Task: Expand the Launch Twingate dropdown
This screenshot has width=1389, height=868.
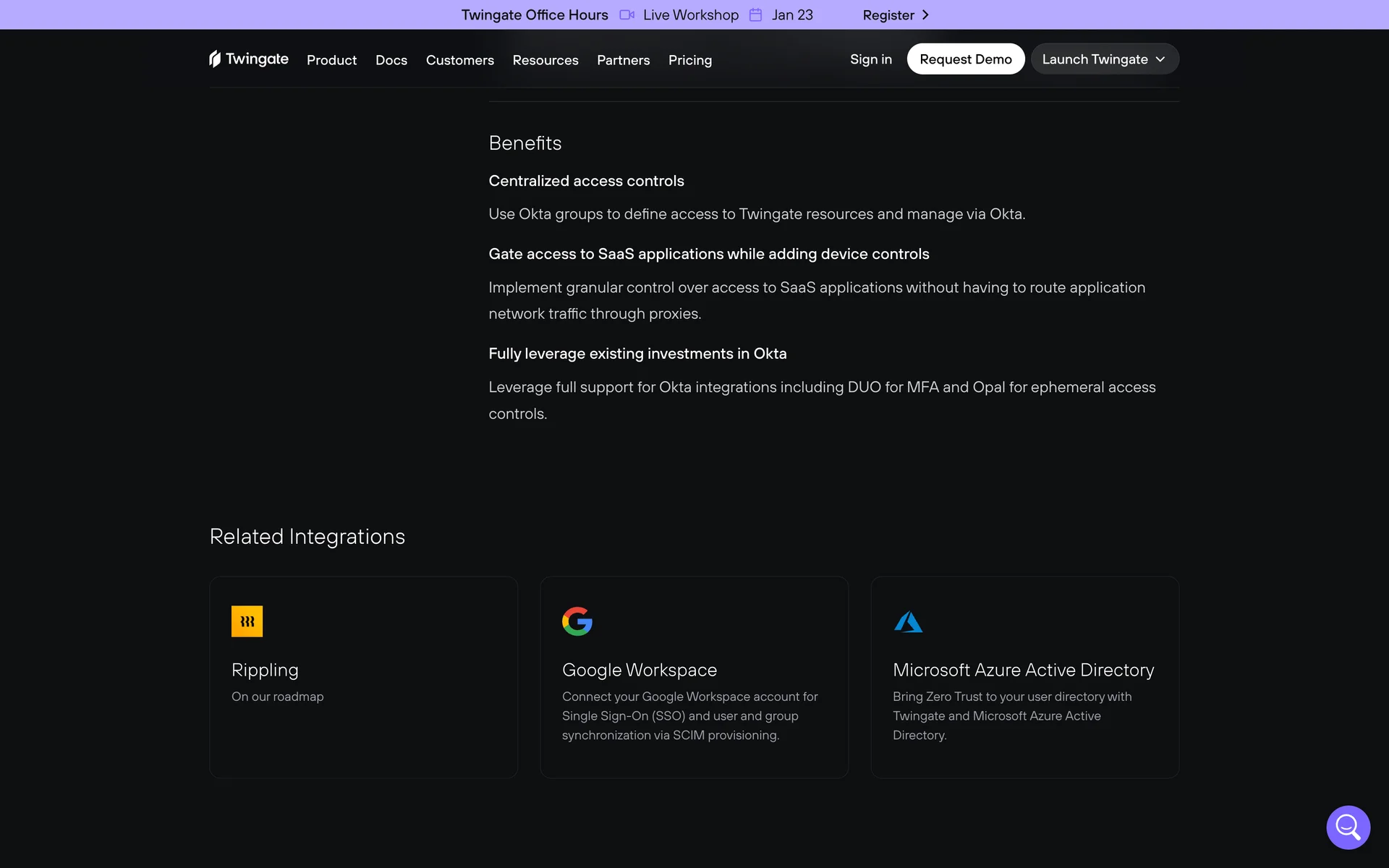Action: point(1104,59)
